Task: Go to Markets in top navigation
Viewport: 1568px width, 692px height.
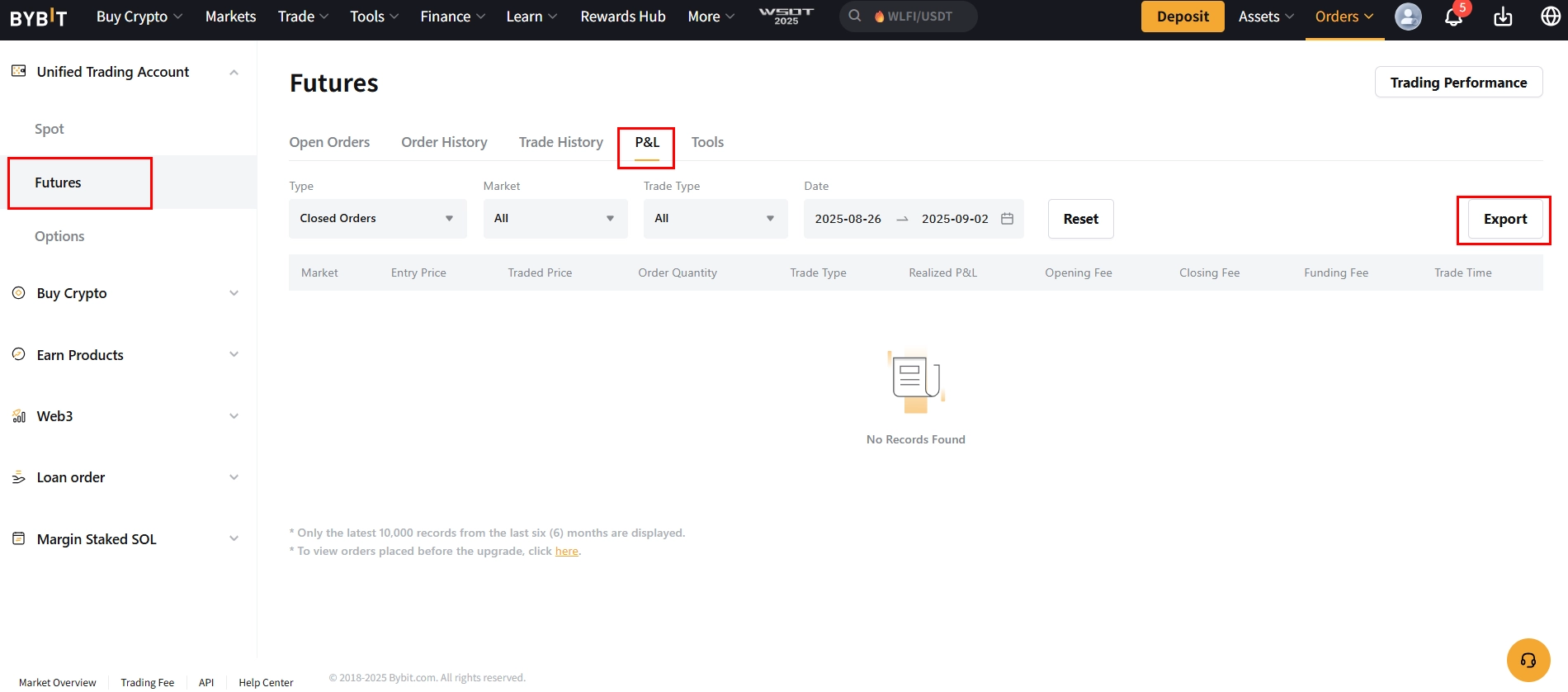Action: pos(230,17)
